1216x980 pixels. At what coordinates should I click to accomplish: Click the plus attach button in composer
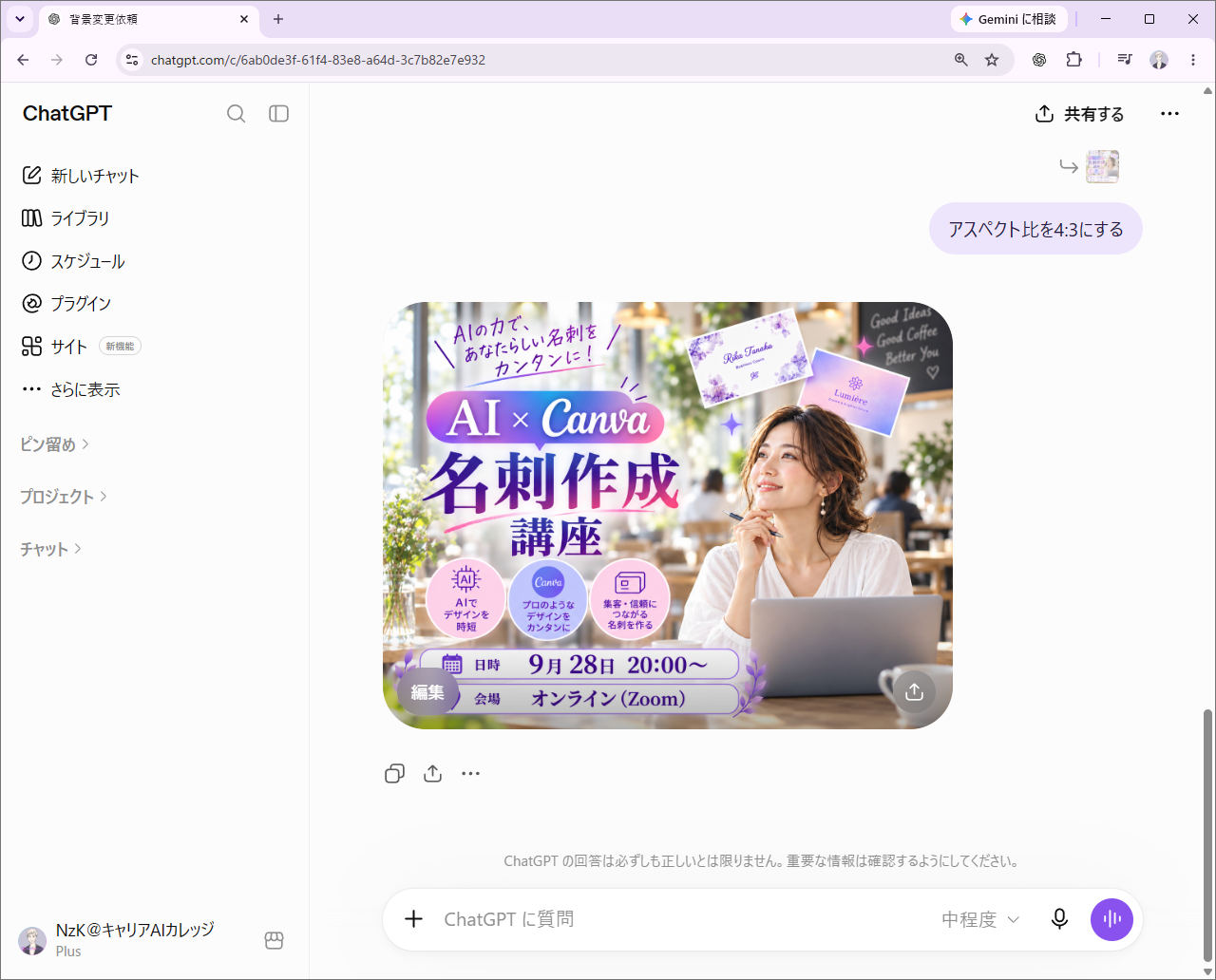point(414,919)
